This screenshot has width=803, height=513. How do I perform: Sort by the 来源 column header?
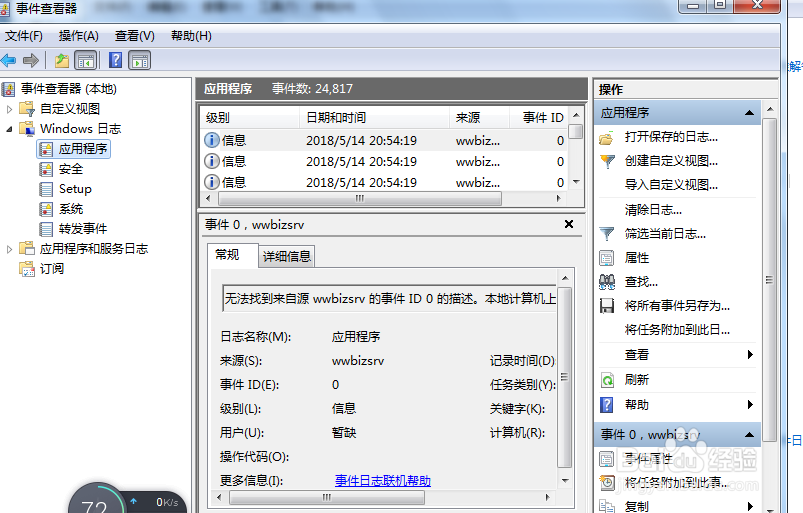[479, 118]
